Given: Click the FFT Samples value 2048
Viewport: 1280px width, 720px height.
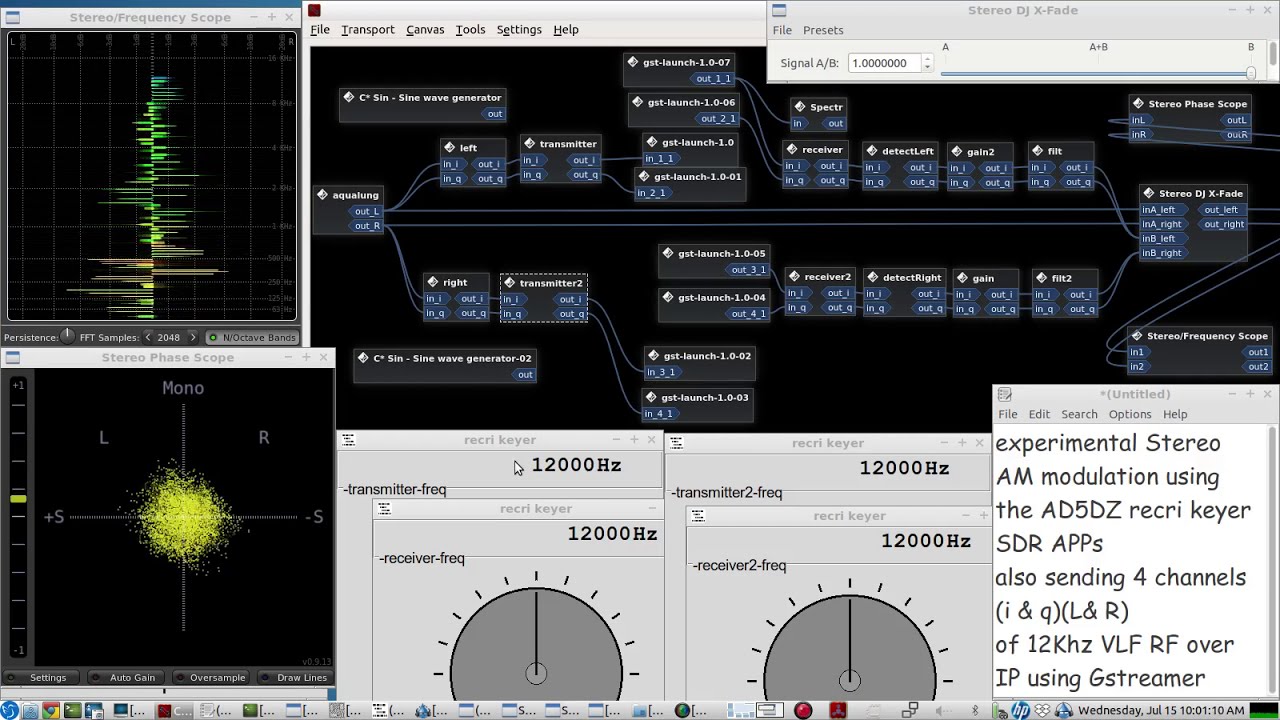Looking at the screenshot, I should pyautogui.click(x=168, y=337).
